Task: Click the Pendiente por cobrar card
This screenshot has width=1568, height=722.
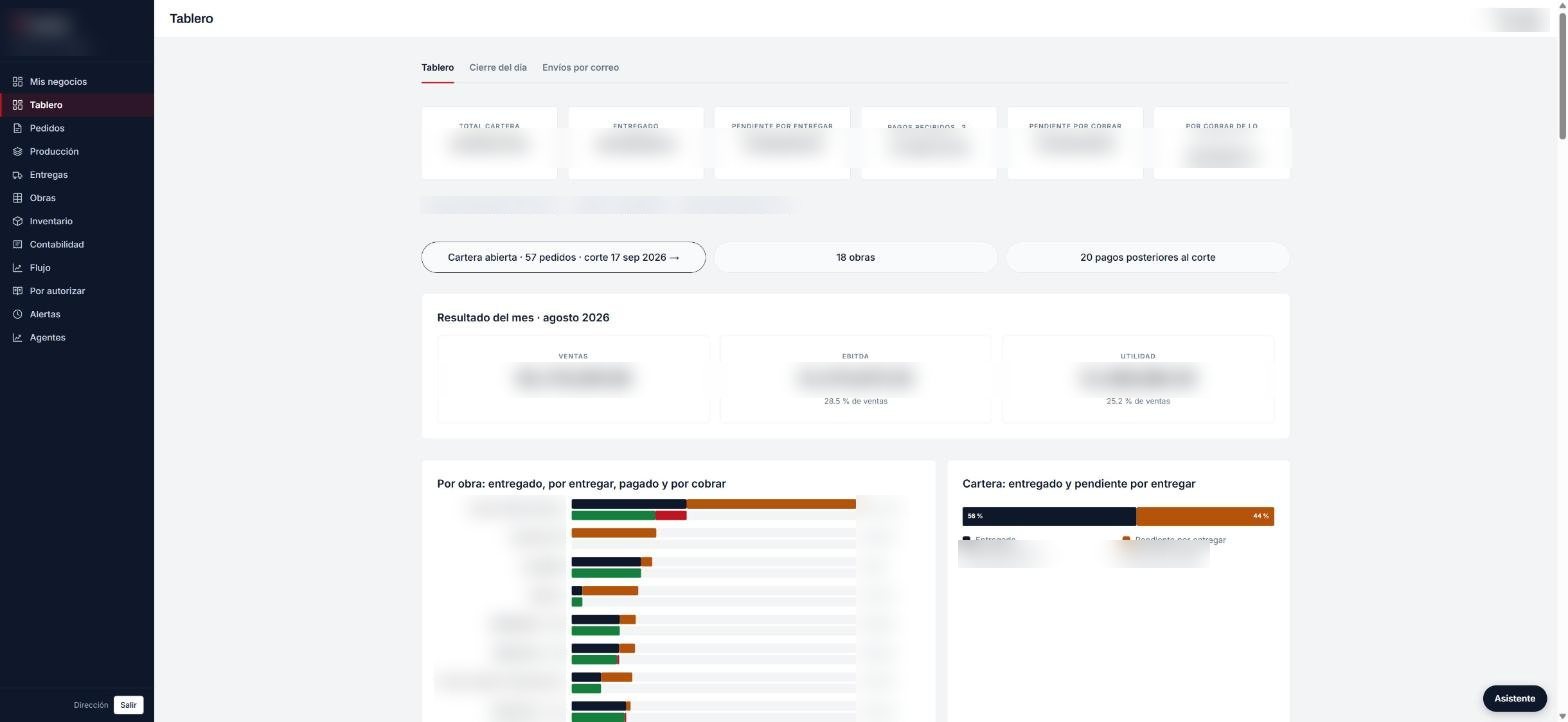Action: pos(1075,143)
